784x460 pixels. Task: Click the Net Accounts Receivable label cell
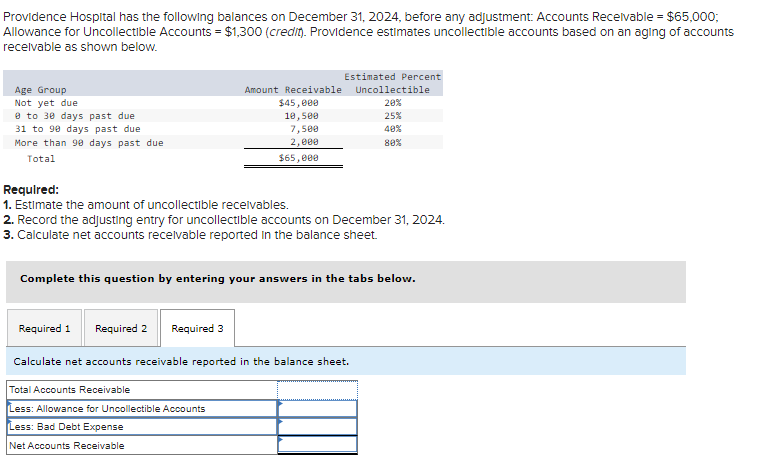tap(142, 445)
